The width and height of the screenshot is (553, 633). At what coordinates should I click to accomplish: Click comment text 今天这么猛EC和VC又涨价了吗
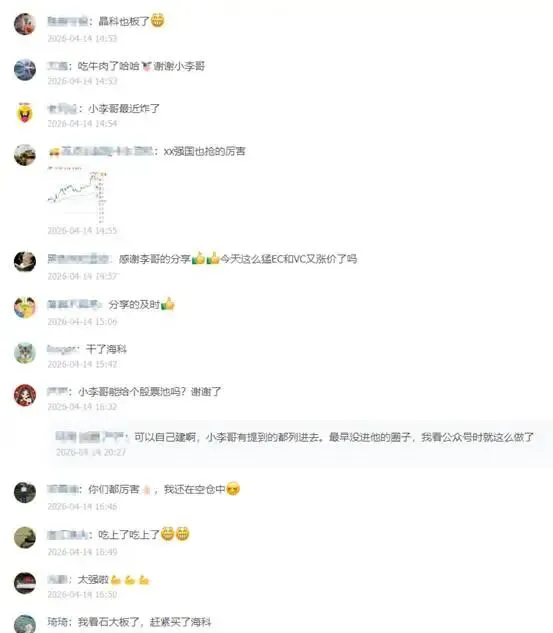pos(289,259)
